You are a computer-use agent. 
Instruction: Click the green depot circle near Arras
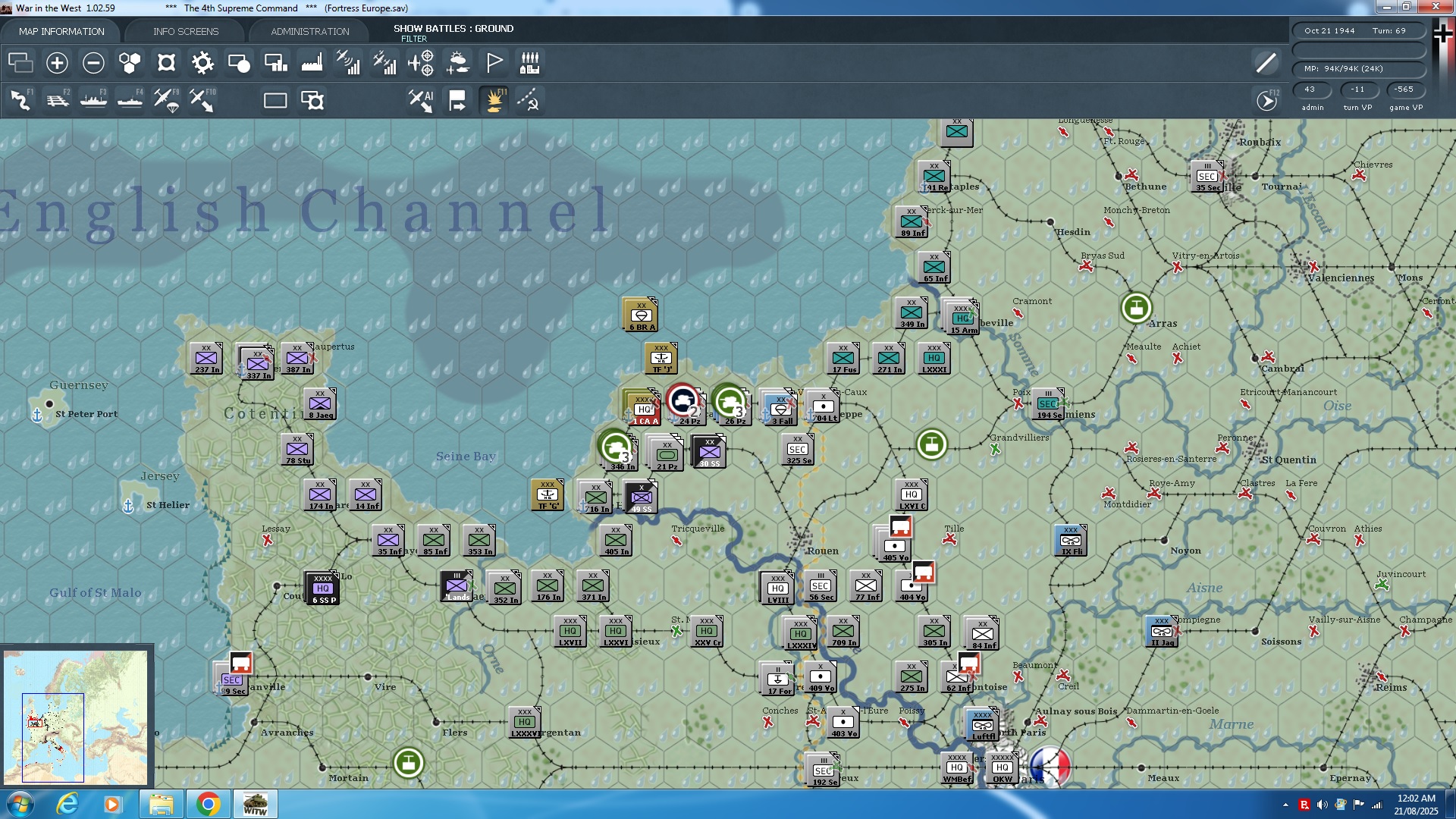pyautogui.click(x=1136, y=308)
